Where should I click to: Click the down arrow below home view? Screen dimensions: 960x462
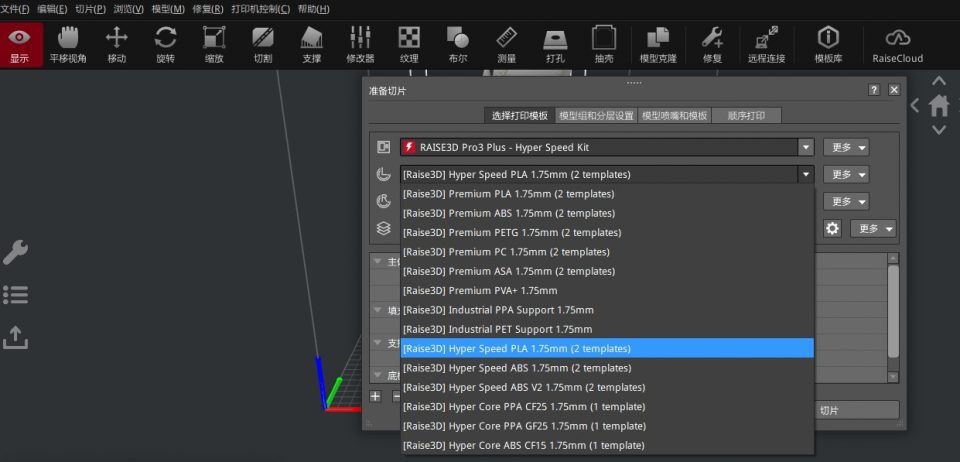939,130
